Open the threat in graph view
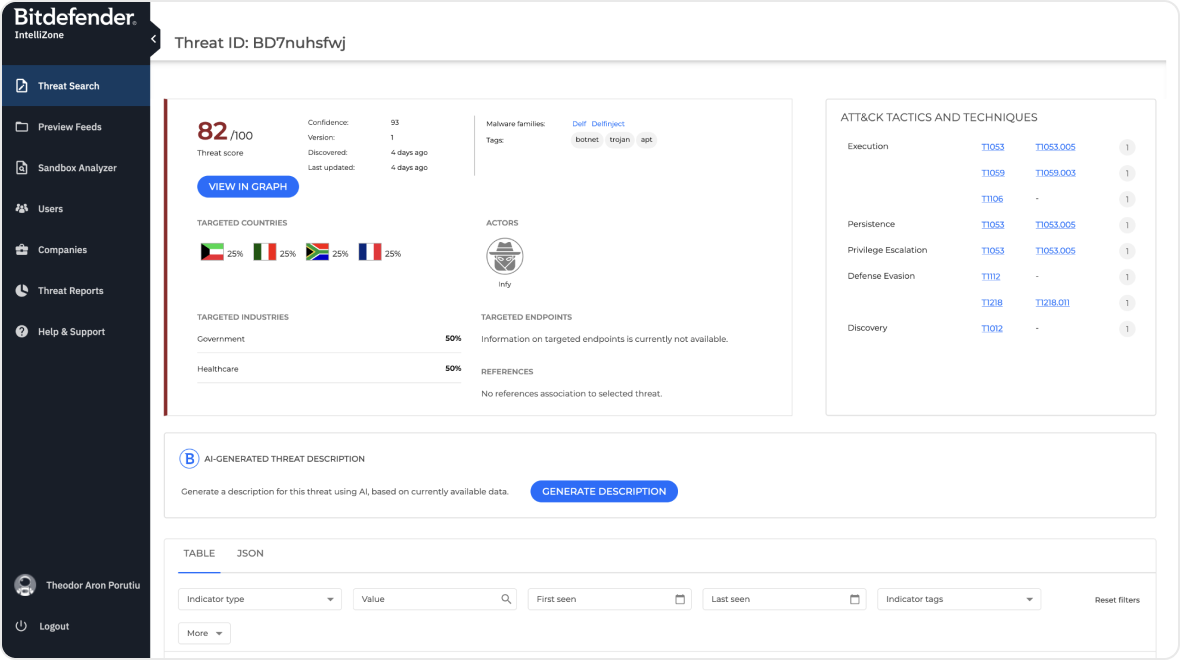Viewport: 1180px width, 660px height. (248, 186)
